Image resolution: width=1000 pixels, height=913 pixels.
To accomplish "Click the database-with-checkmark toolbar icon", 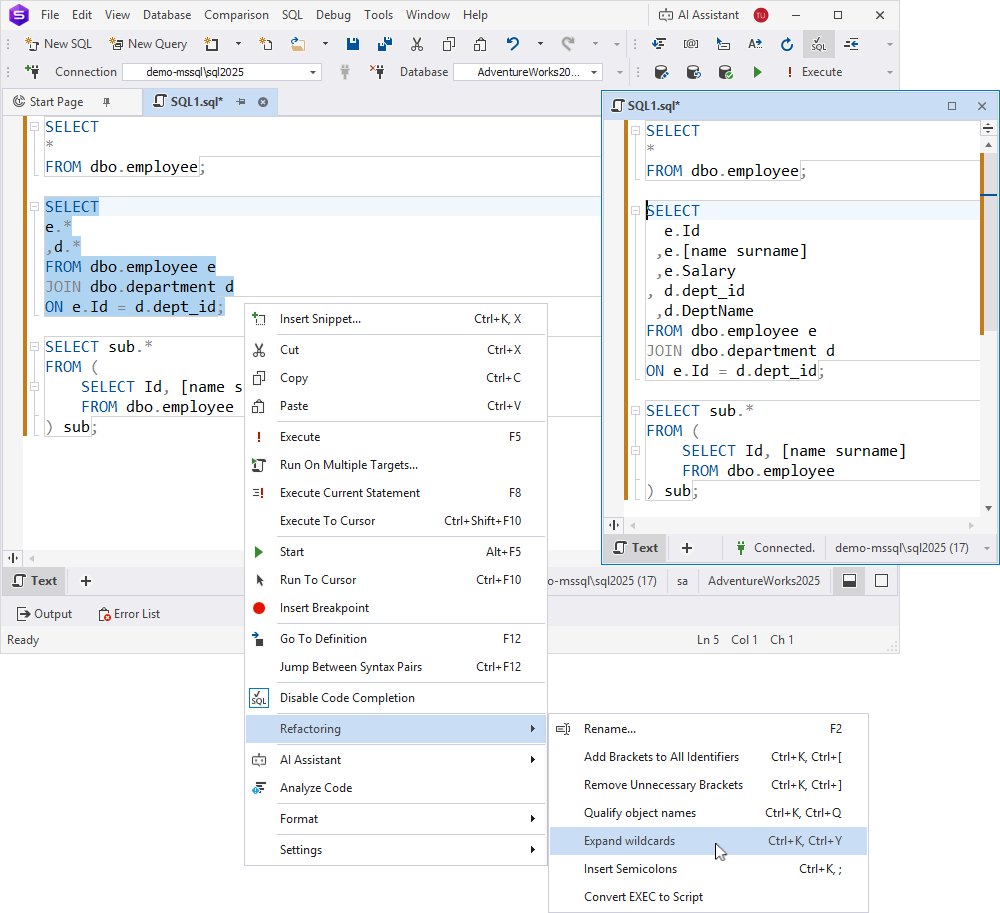I will (x=725, y=72).
